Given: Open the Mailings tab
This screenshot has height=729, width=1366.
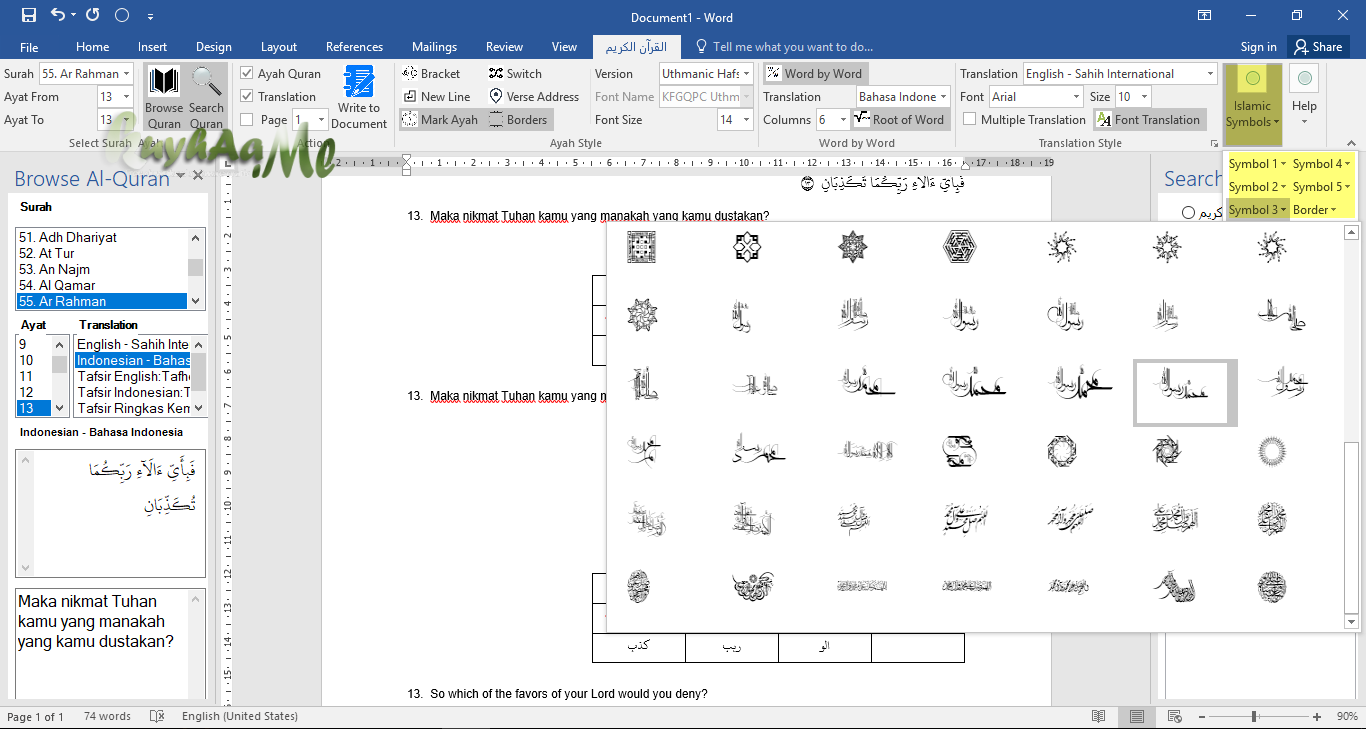Looking at the screenshot, I should pyautogui.click(x=434, y=47).
